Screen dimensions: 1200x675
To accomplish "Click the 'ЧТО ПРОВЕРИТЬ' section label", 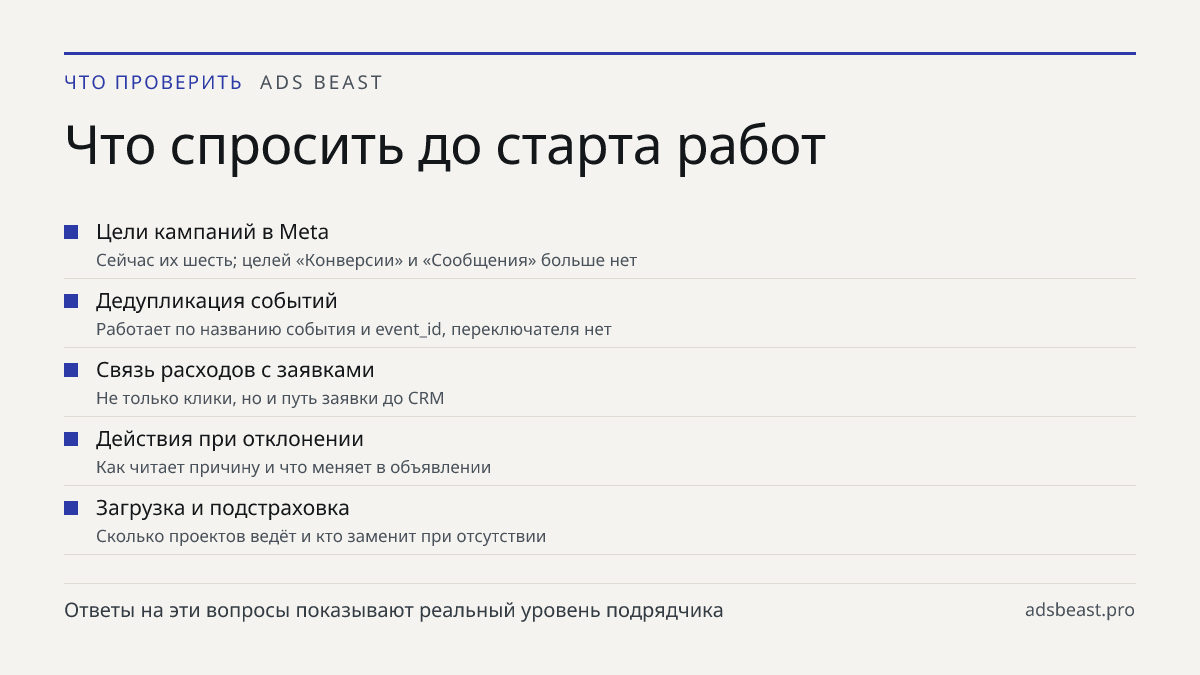I will [x=153, y=83].
